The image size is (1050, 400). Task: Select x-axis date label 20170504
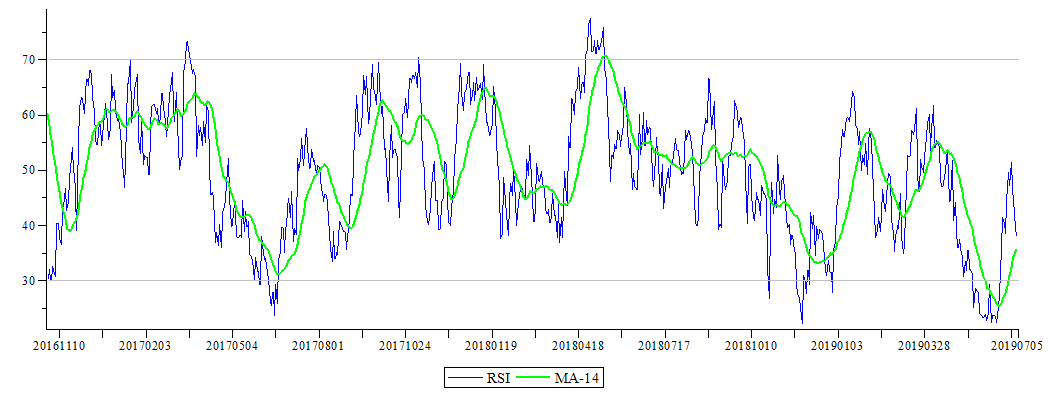pos(233,346)
